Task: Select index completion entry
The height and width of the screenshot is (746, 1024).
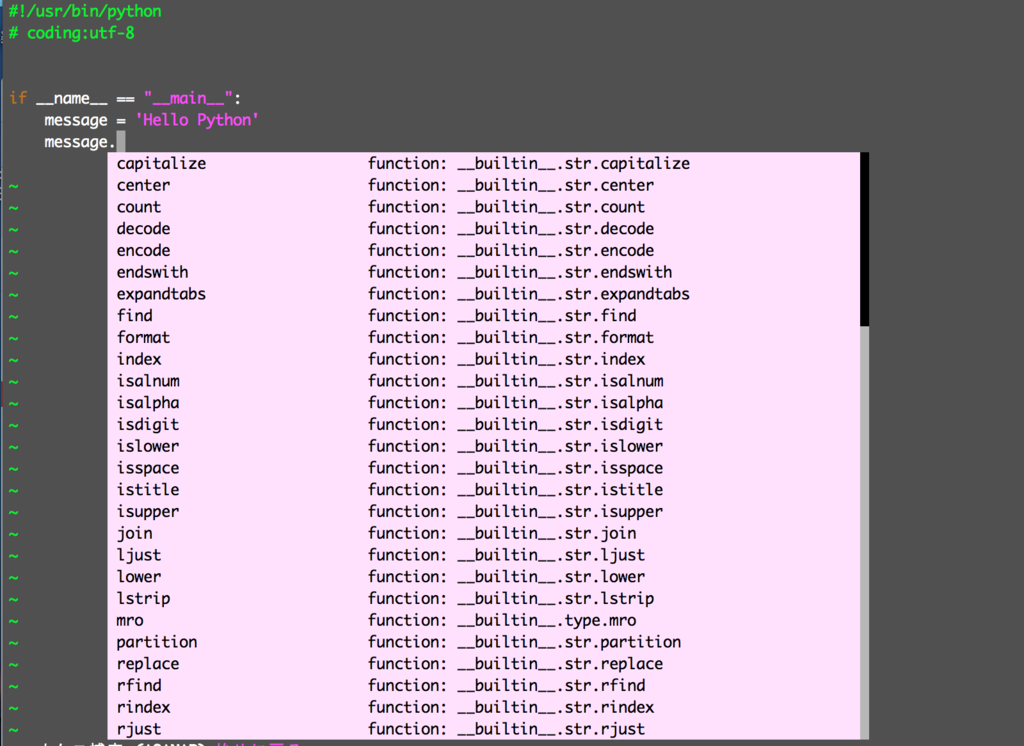Action: pos(484,359)
